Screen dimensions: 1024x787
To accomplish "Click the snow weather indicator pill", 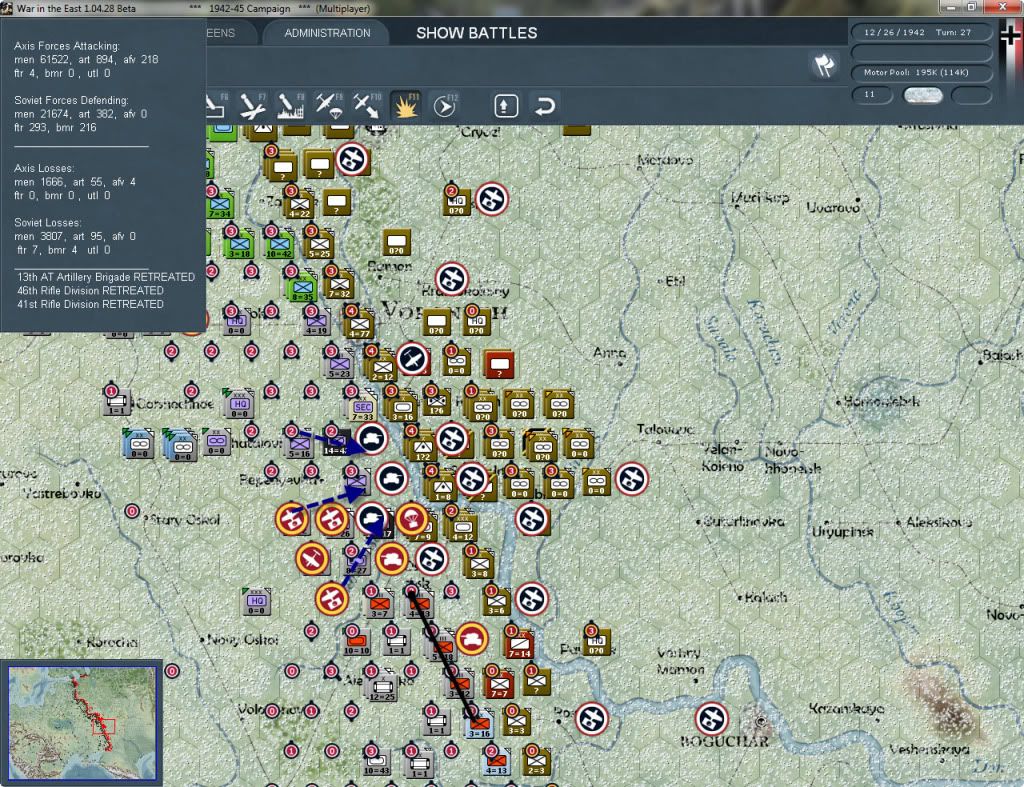I will pos(922,95).
